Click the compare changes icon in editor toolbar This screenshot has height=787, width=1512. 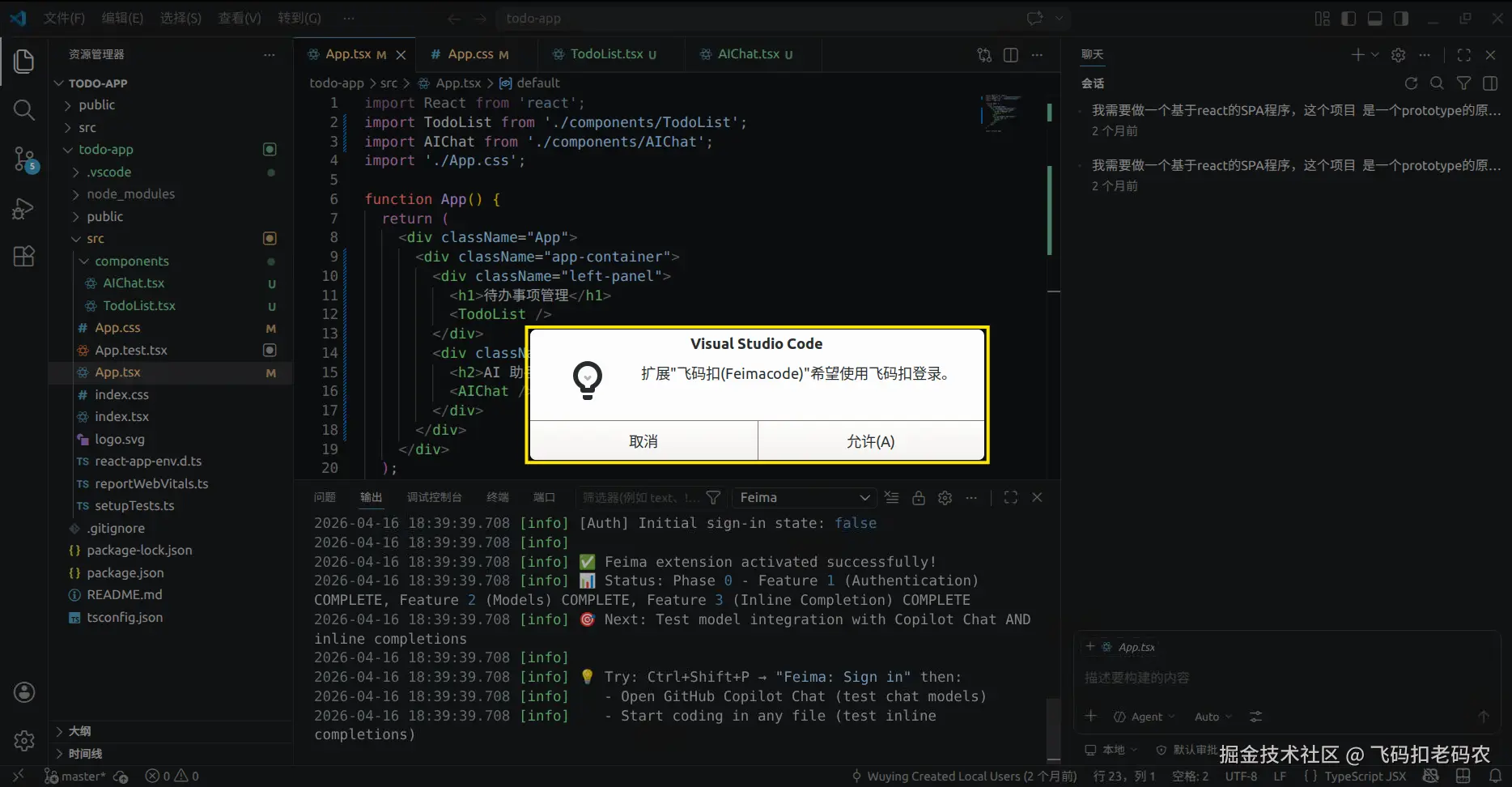pyautogui.click(x=984, y=55)
